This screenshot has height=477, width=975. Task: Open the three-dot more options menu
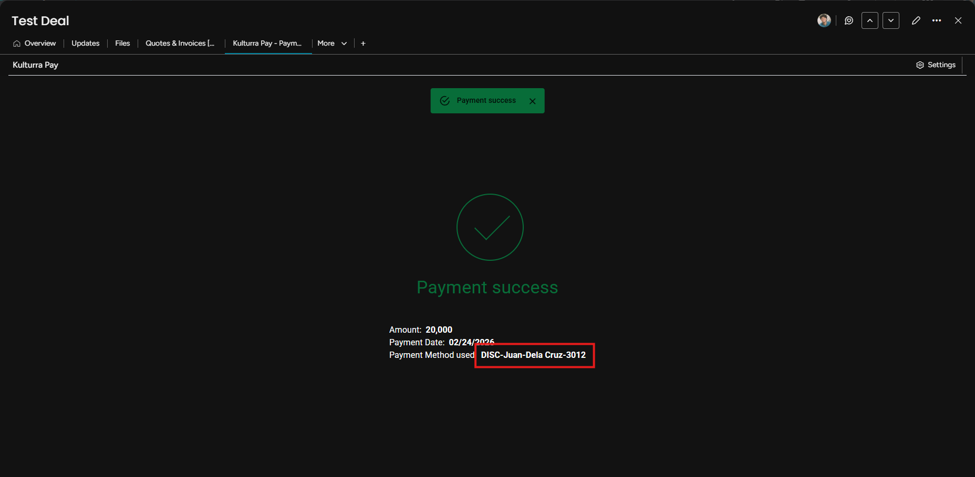click(x=936, y=21)
